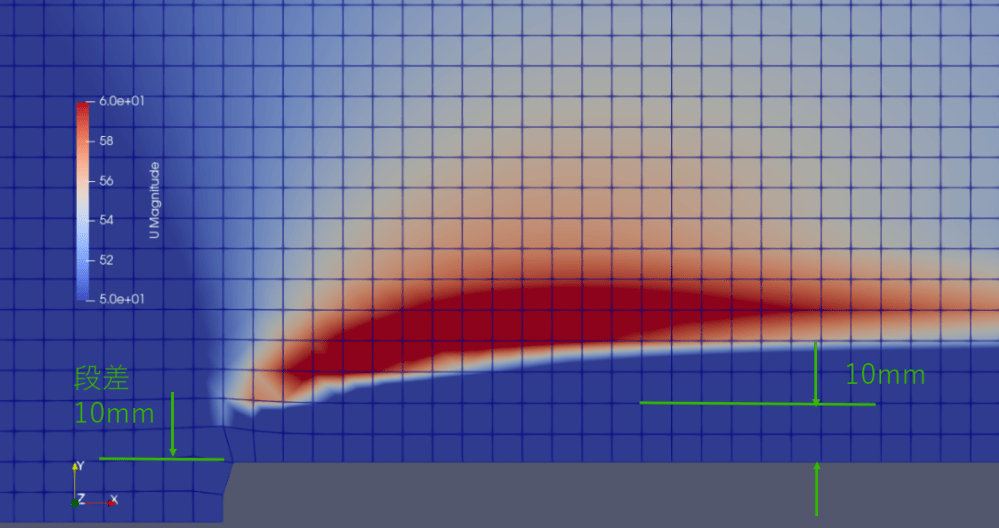Image resolution: width=999 pixels, height=528 pixels.
Task: Click the 6.0e+01 legend maximum label
Action: pos(123,102)
